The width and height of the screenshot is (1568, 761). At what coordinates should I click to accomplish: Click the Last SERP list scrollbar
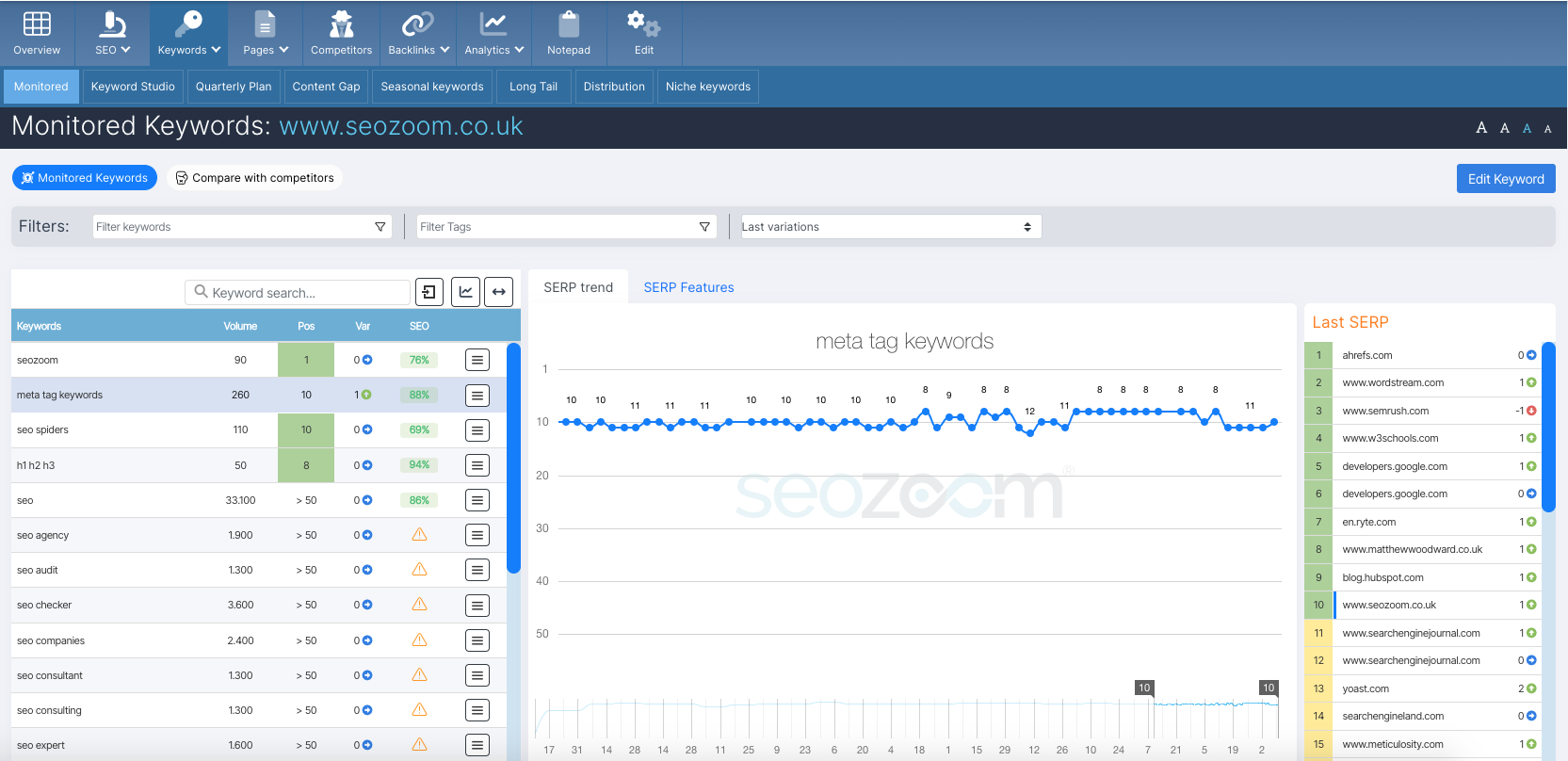pos(1548,427)
